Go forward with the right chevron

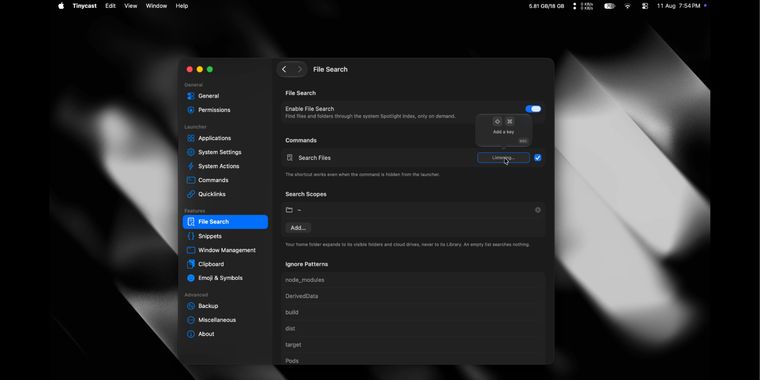[300, 69]
